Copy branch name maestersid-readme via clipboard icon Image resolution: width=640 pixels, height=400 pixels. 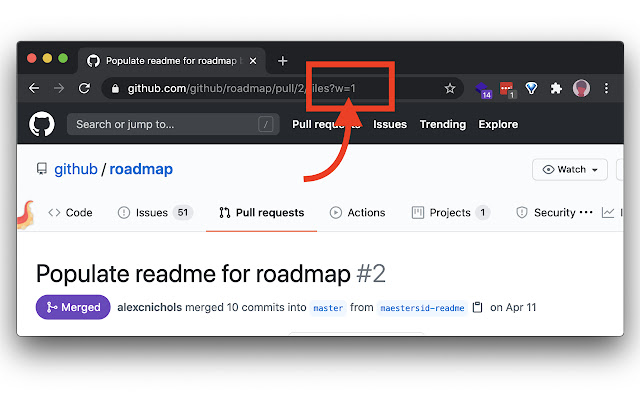(477, 307)
